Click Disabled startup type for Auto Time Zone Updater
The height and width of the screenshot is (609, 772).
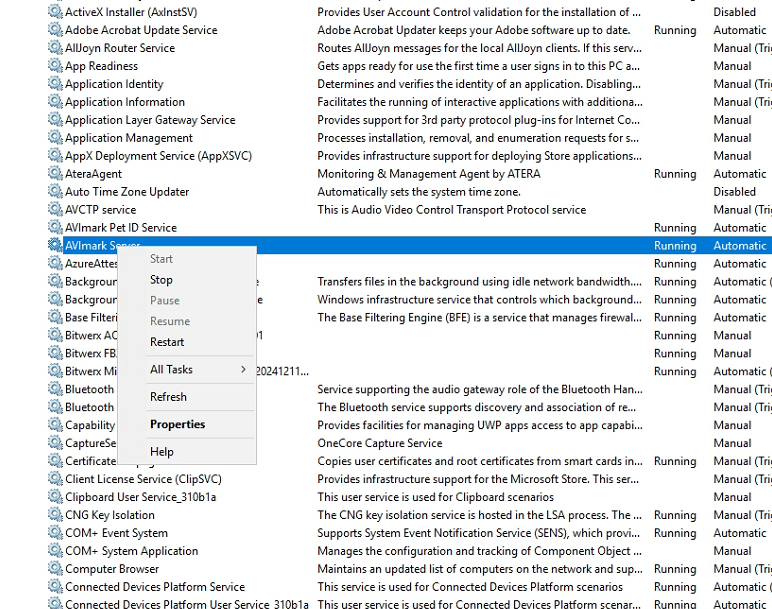735,192
